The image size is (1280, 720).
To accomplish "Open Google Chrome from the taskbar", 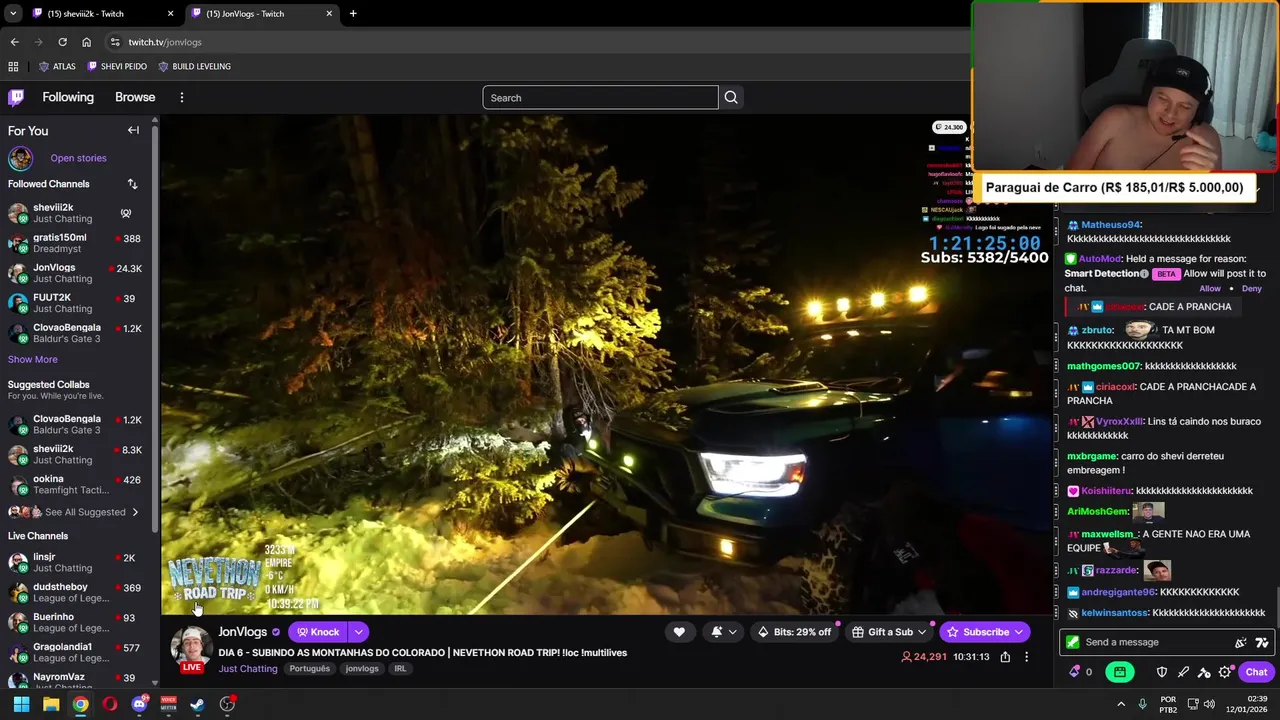I will 80,704.
